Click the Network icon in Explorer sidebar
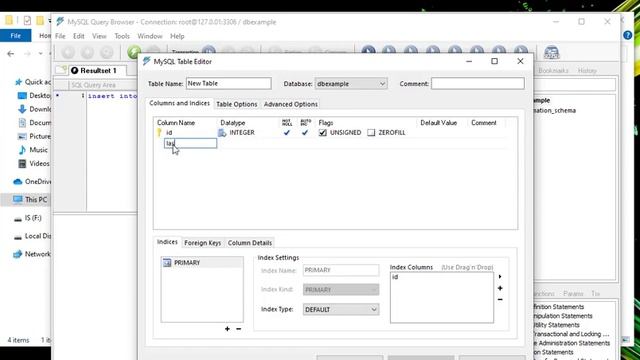 tap(18, 254)
